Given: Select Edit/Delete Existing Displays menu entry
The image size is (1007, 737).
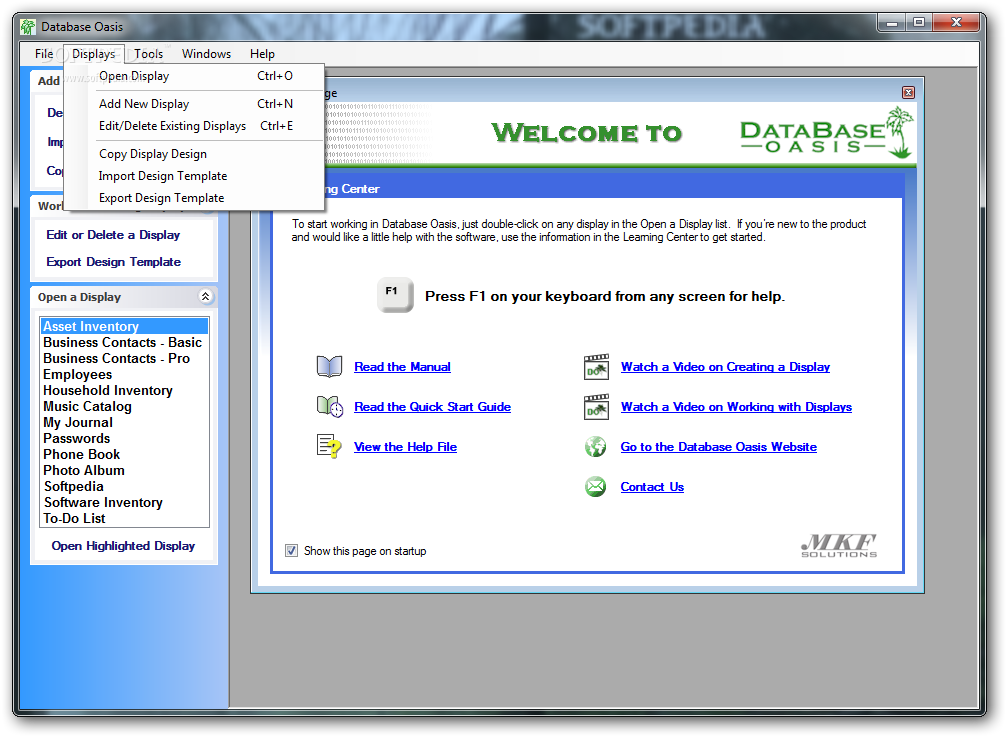Looking at the screenshot, I should 194,126.
